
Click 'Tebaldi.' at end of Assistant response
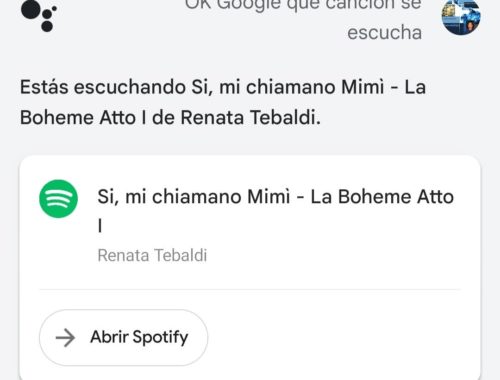(285, 118)
